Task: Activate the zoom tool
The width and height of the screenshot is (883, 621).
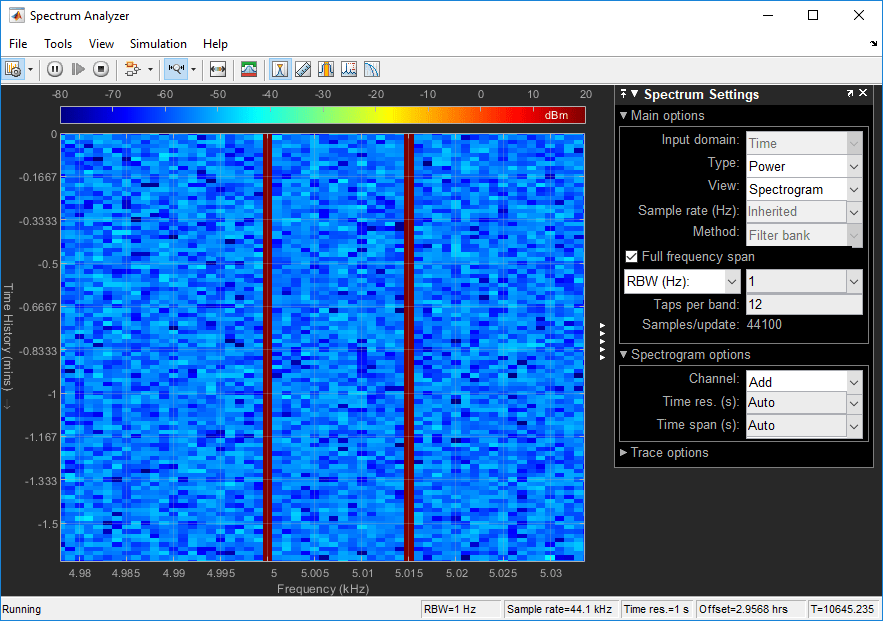Action: [176, 69]
